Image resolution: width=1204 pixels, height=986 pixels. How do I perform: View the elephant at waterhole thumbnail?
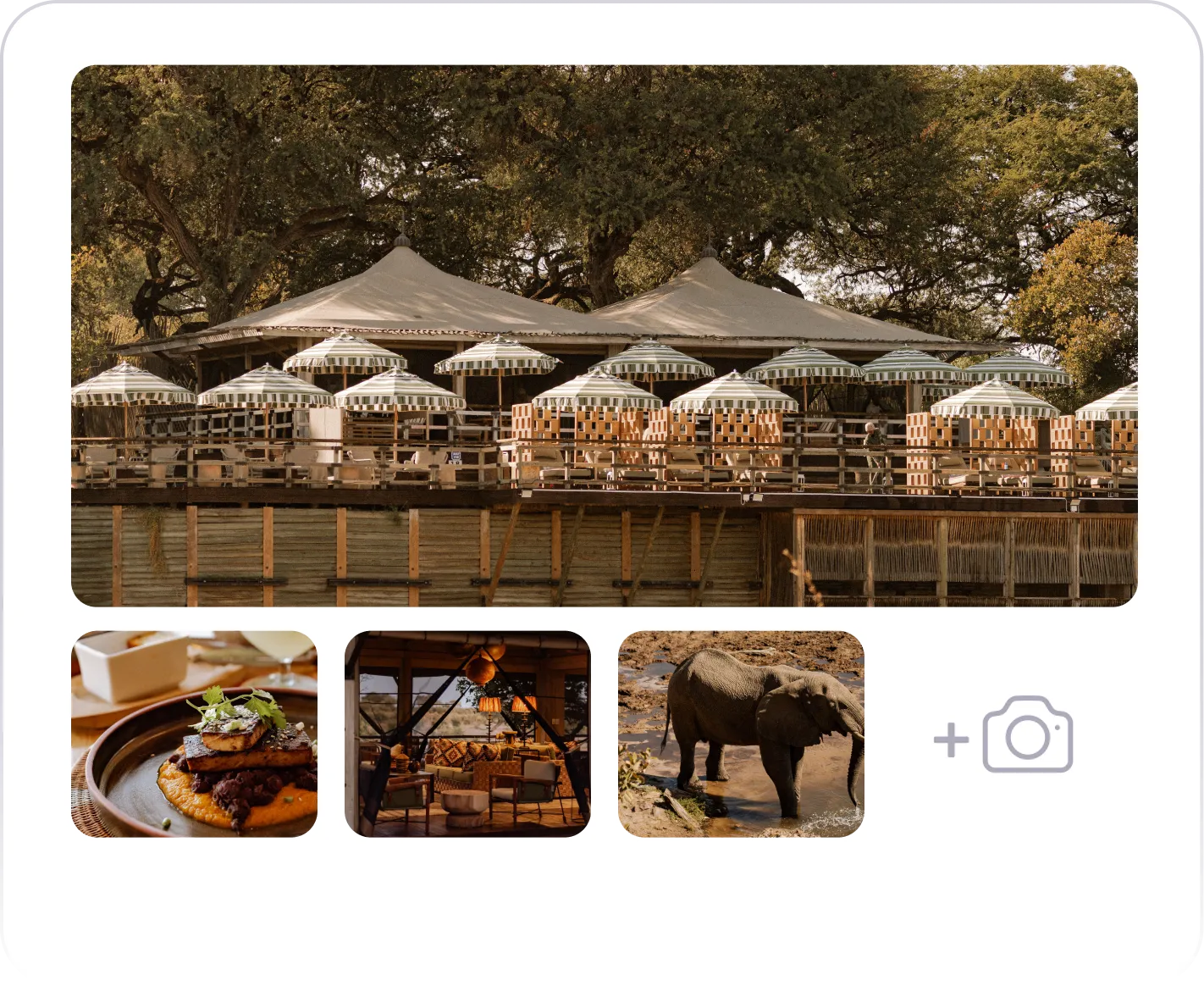(x=741, y=734)
